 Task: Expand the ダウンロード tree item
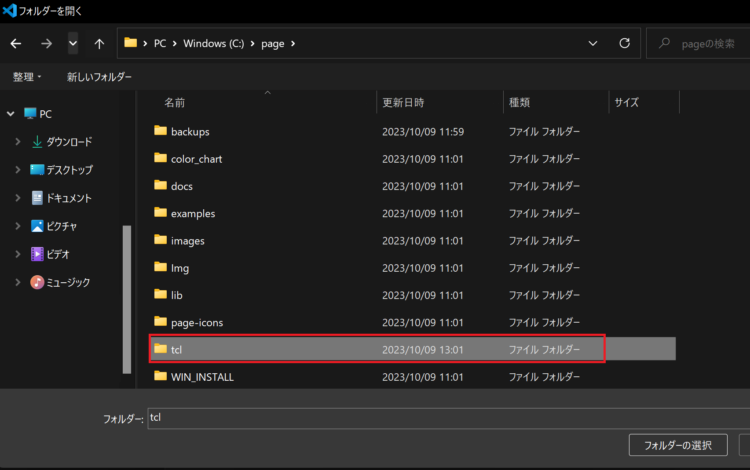coord(18,142)
